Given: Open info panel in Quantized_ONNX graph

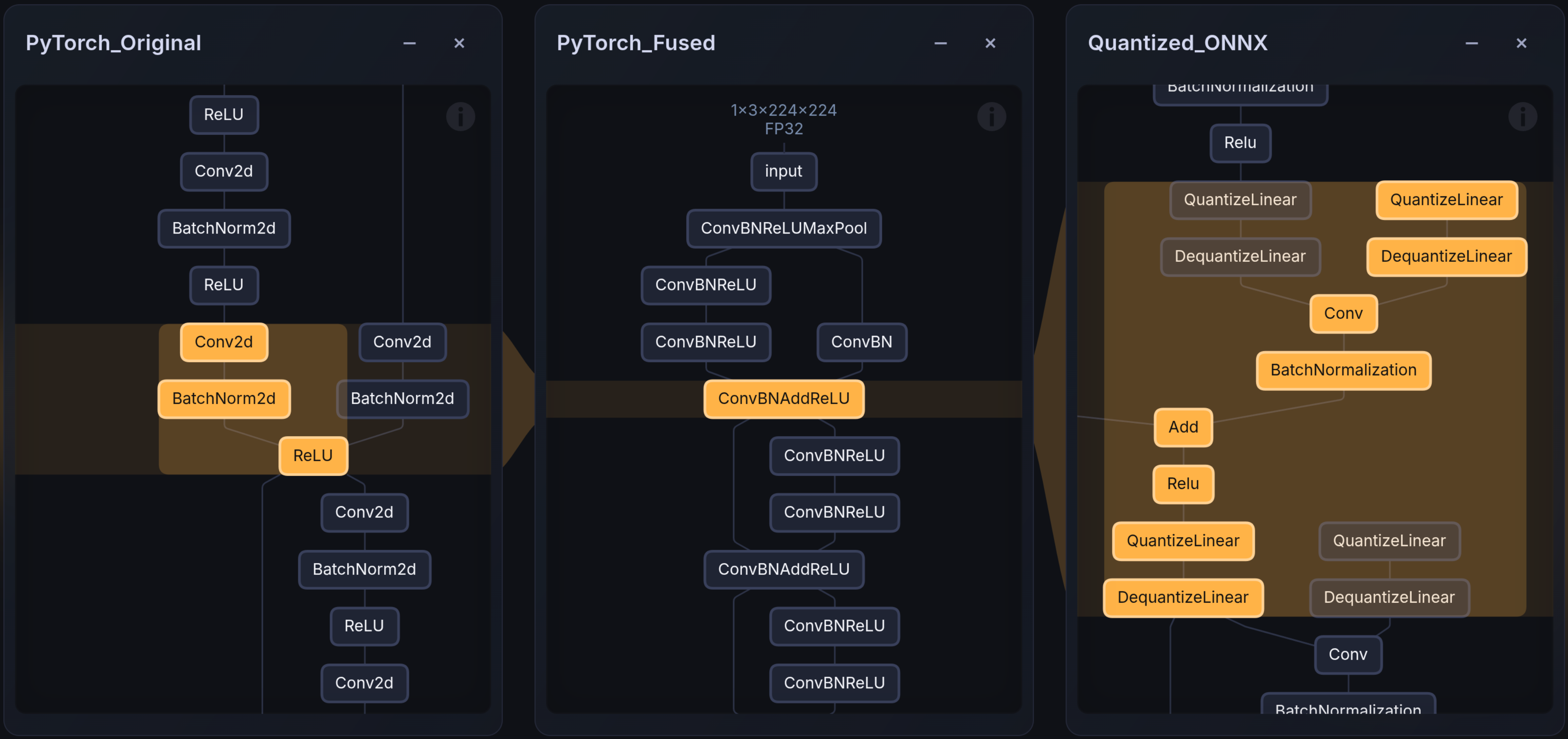Looking at the screenshot, I should [1523, 116].
